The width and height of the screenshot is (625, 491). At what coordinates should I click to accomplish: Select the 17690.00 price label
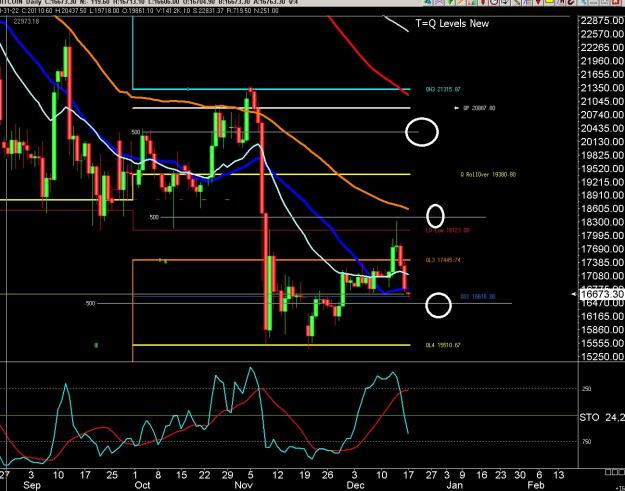point(603,249)
